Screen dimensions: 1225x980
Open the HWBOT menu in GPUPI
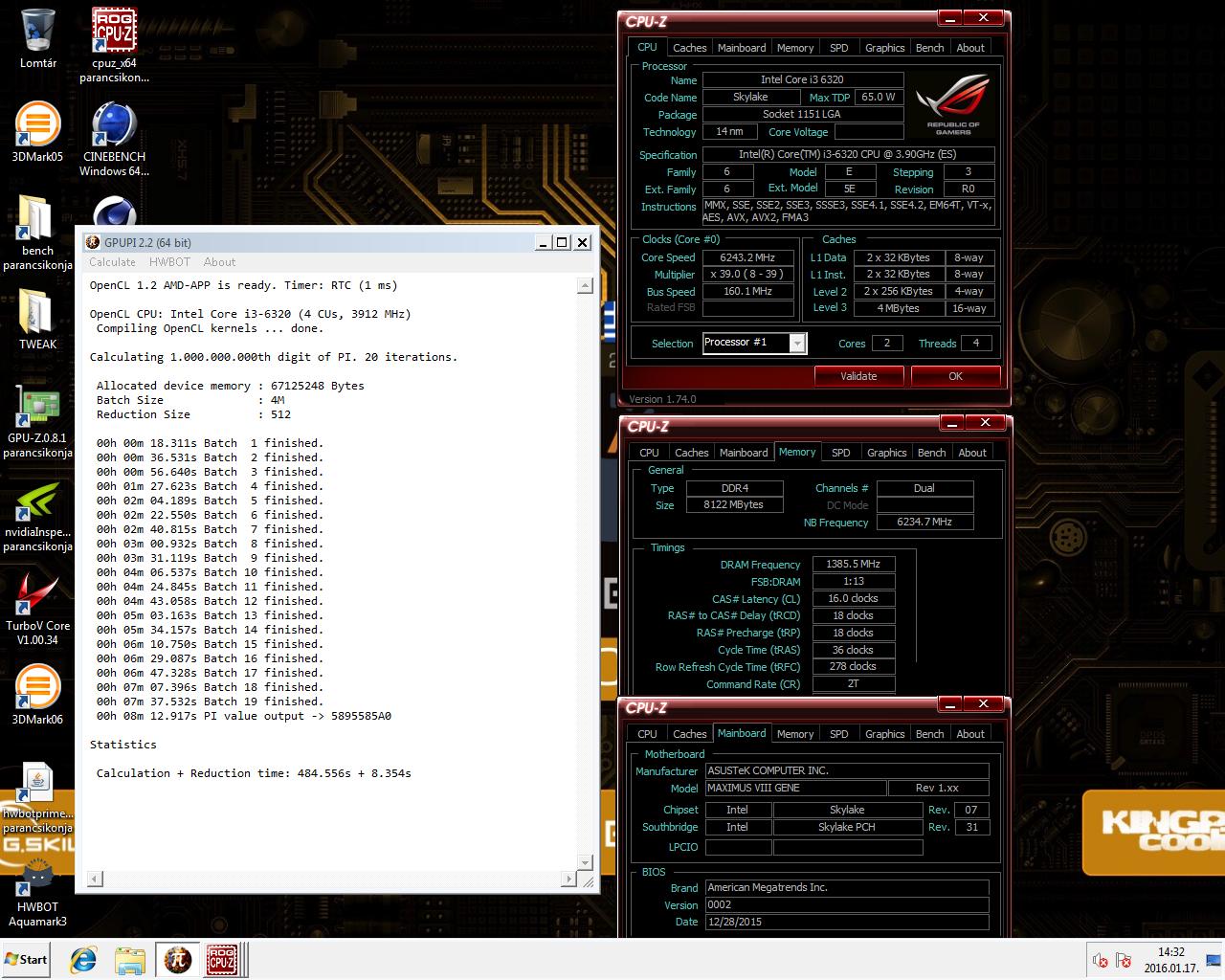click(x=169, y=262)
